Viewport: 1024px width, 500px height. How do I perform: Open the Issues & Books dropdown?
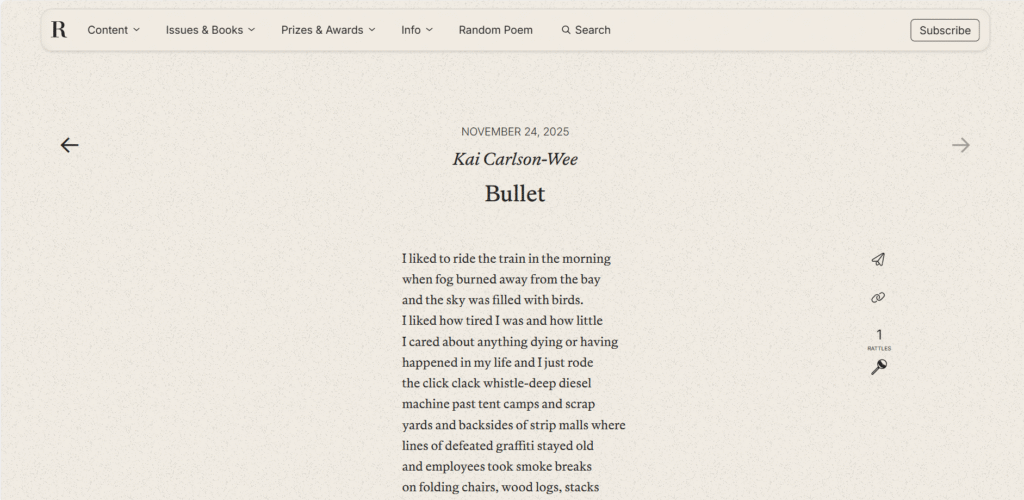point(210,30)
